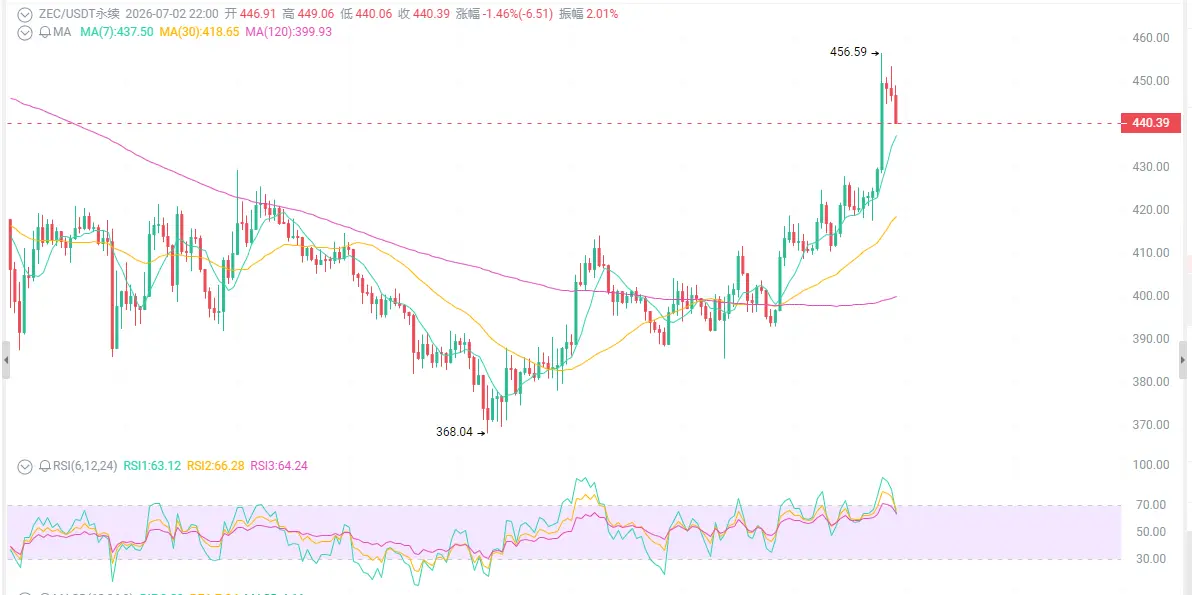Click the RSI(6,12,24) indicator label
The image size is (1192, 595).
[84, 466]
